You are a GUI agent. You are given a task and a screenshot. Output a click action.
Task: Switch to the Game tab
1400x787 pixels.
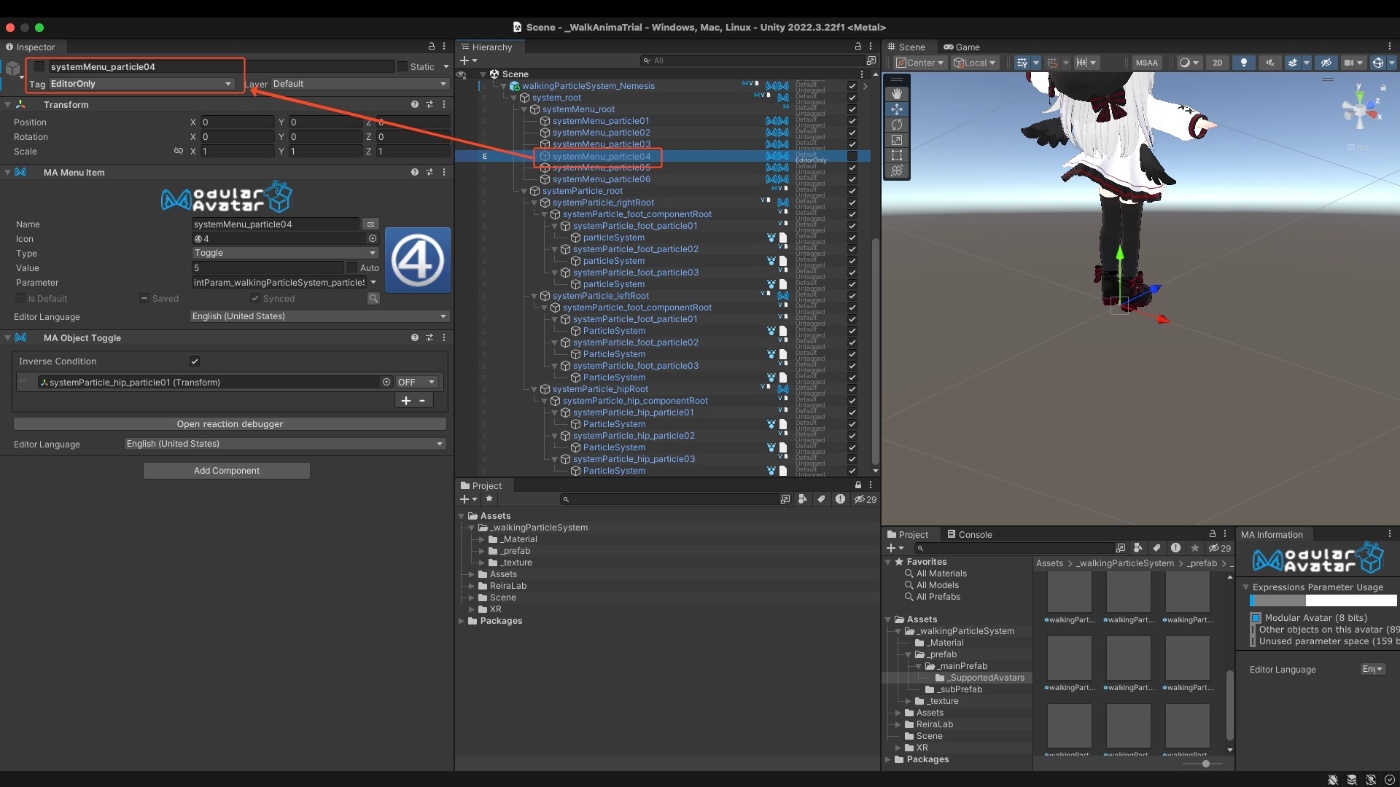961,47
